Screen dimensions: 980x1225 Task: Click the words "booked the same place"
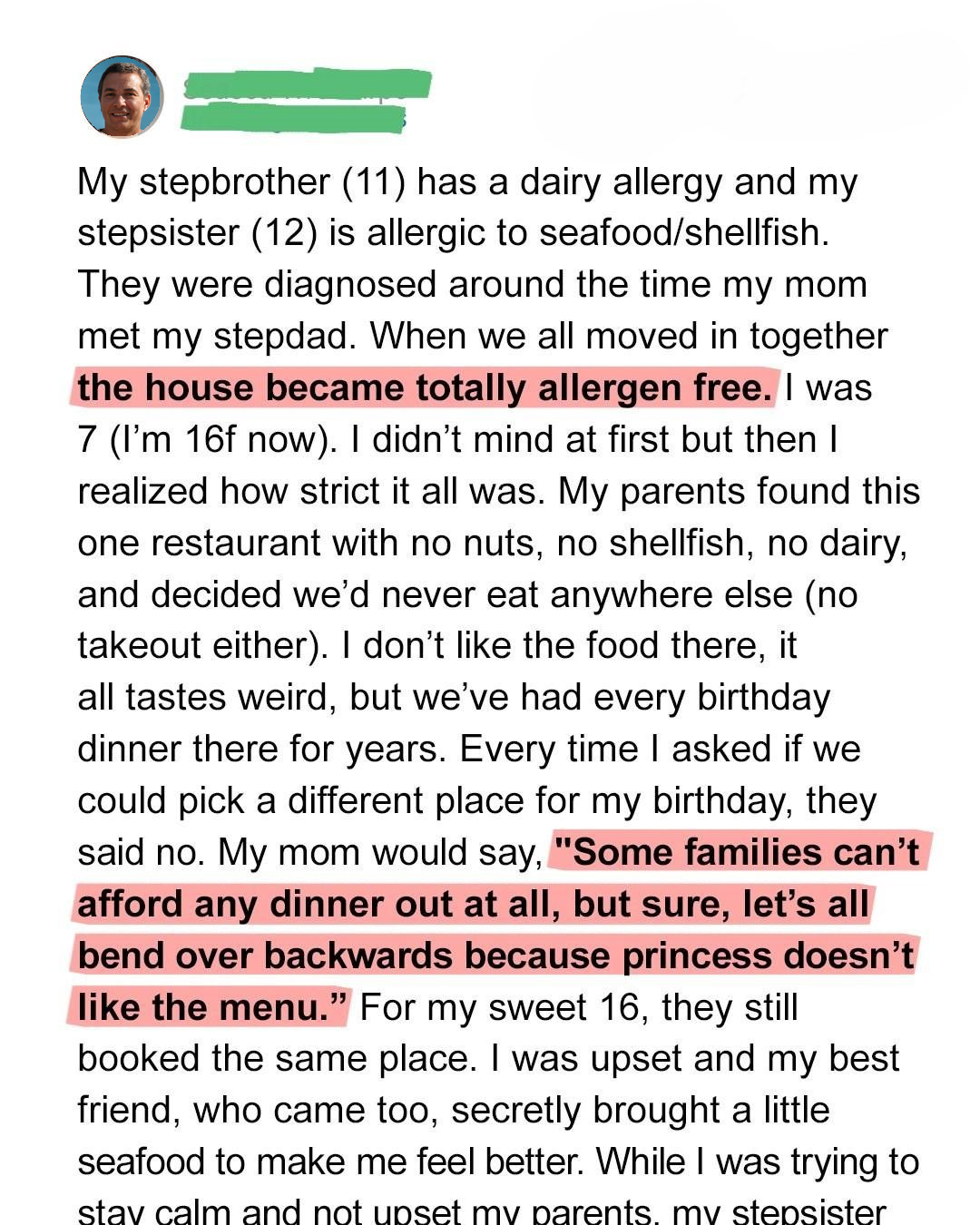coord(276,1059)
